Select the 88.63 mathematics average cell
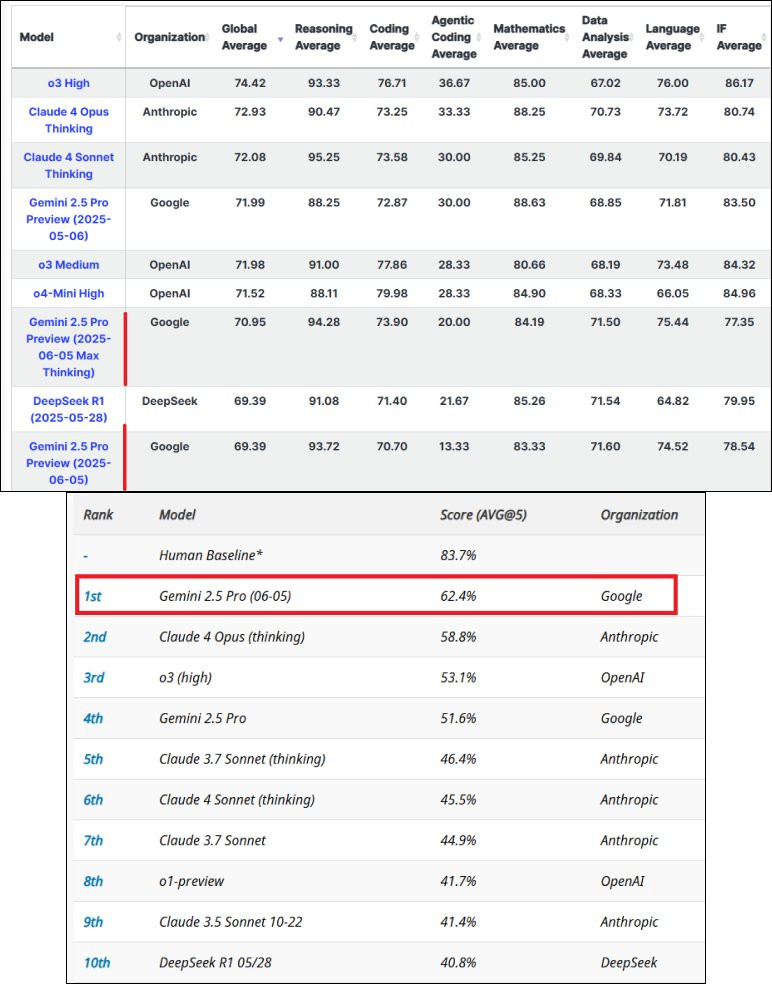 point(529,202)
